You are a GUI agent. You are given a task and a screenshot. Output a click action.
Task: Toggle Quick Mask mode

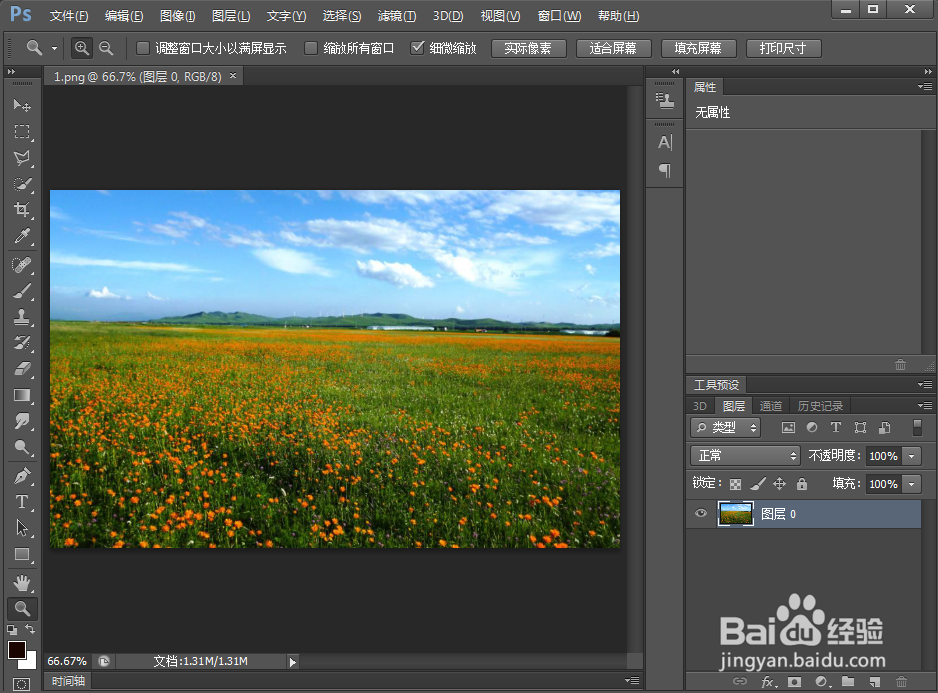21,684
